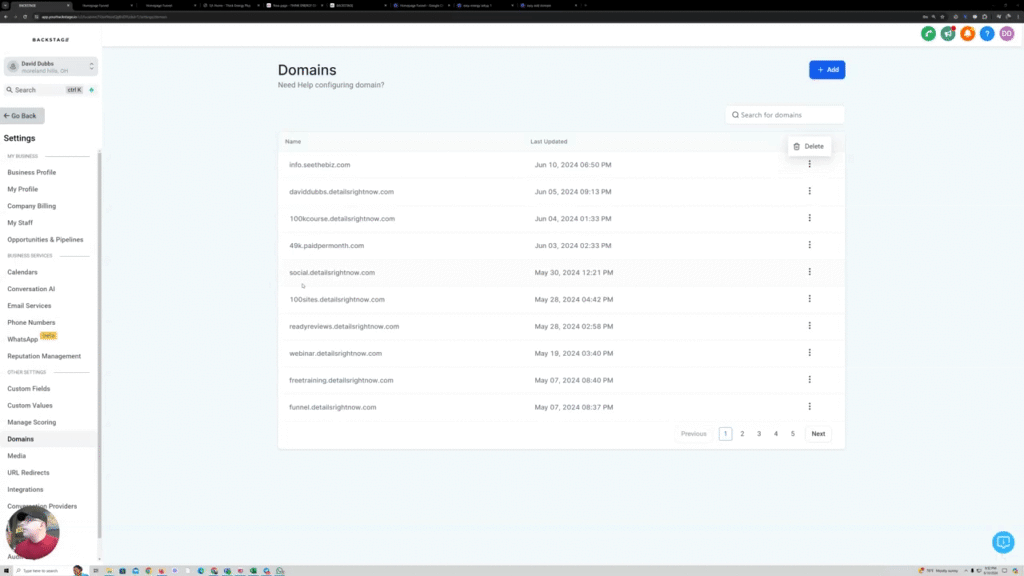
Task: Click the browser back arrow
Action: pos(6,17)
